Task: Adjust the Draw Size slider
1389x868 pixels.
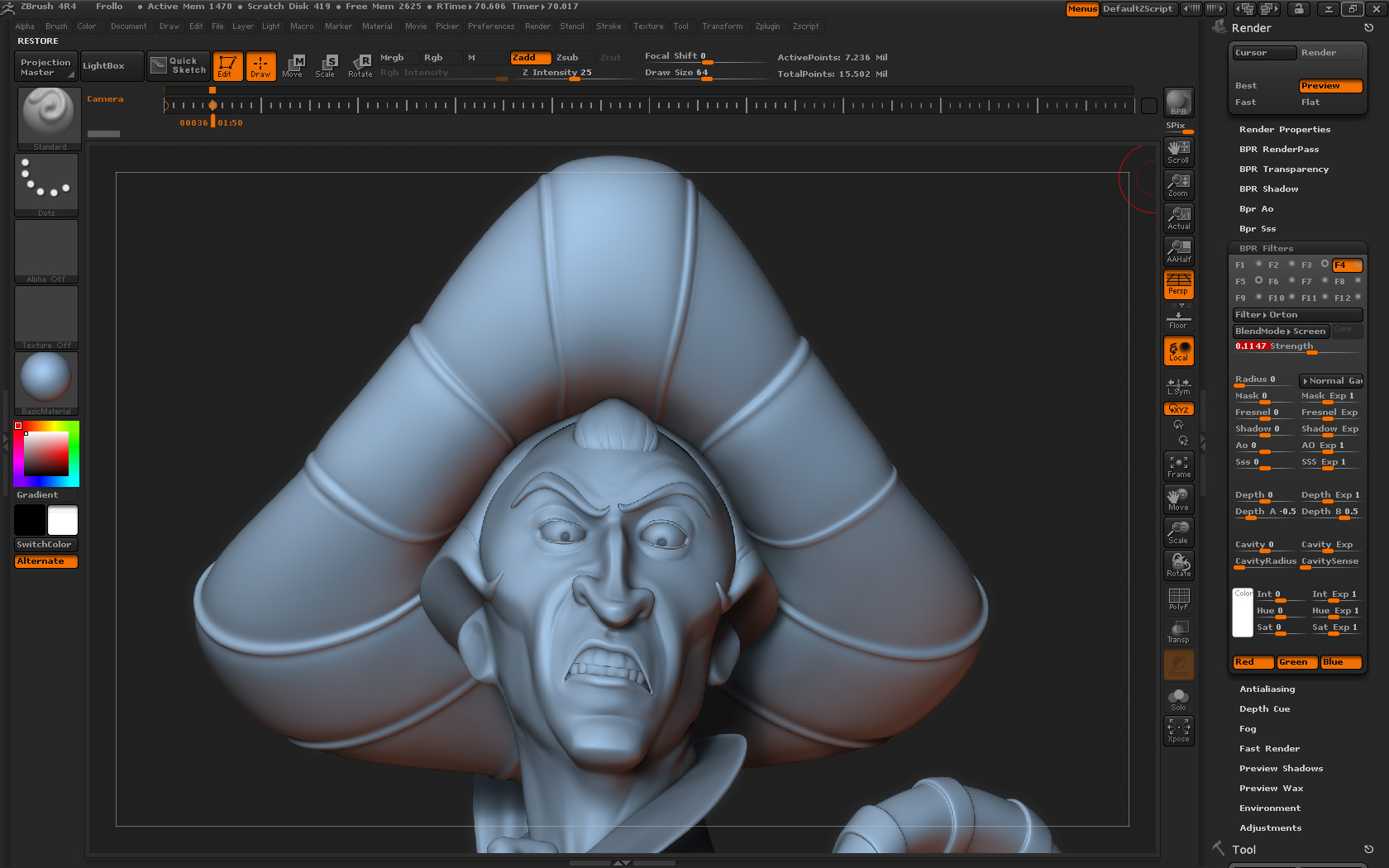Action: point(705,73)
